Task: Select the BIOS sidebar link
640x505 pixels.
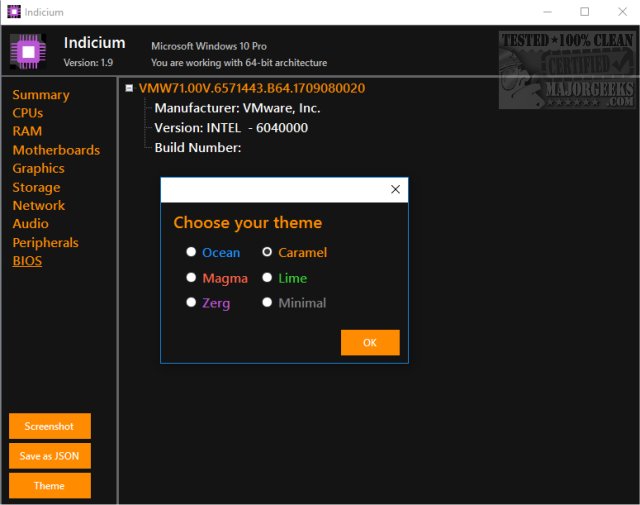Action: (x=27, y=261)
